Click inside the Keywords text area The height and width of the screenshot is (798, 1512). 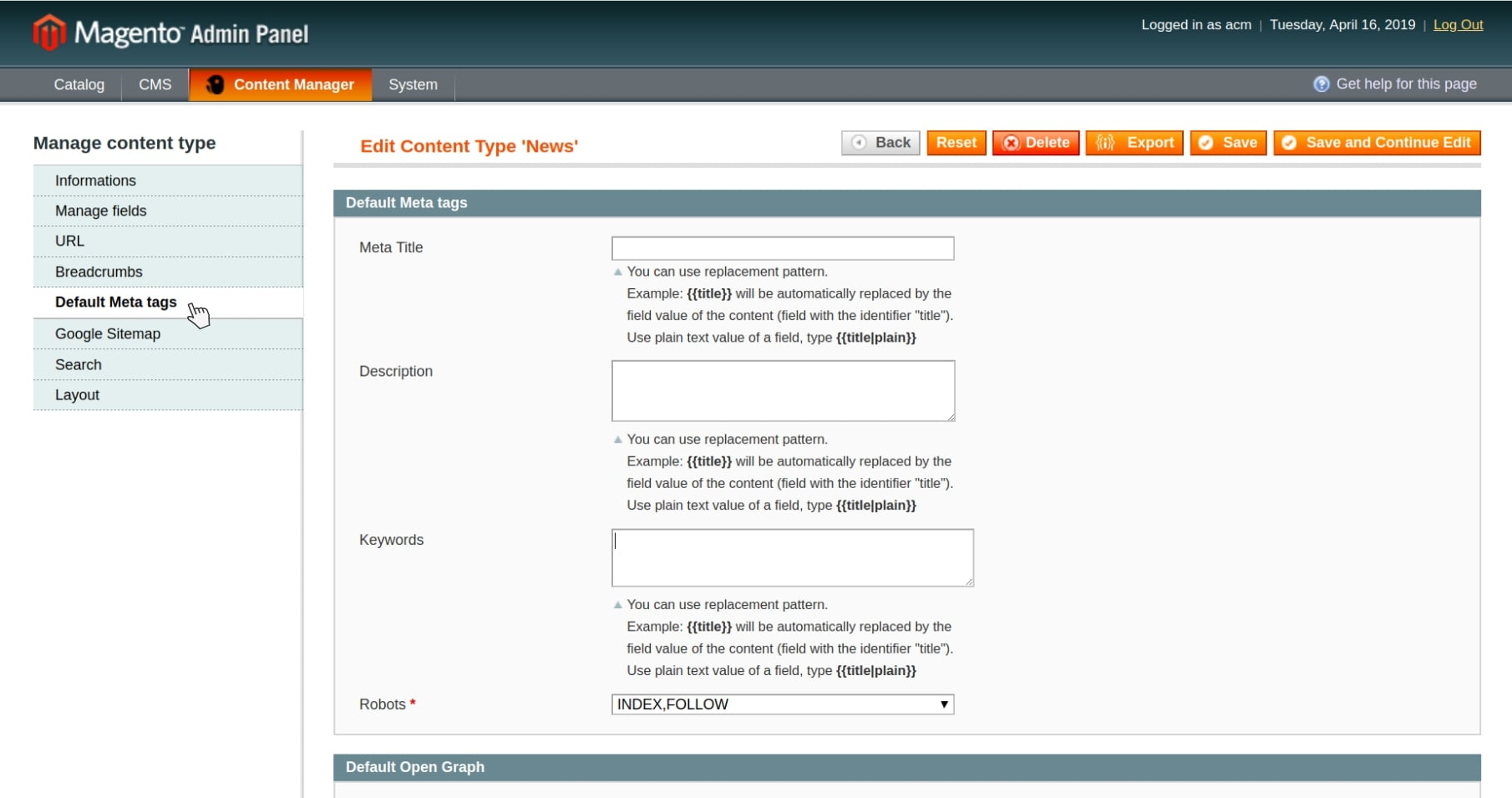[792, 557]
